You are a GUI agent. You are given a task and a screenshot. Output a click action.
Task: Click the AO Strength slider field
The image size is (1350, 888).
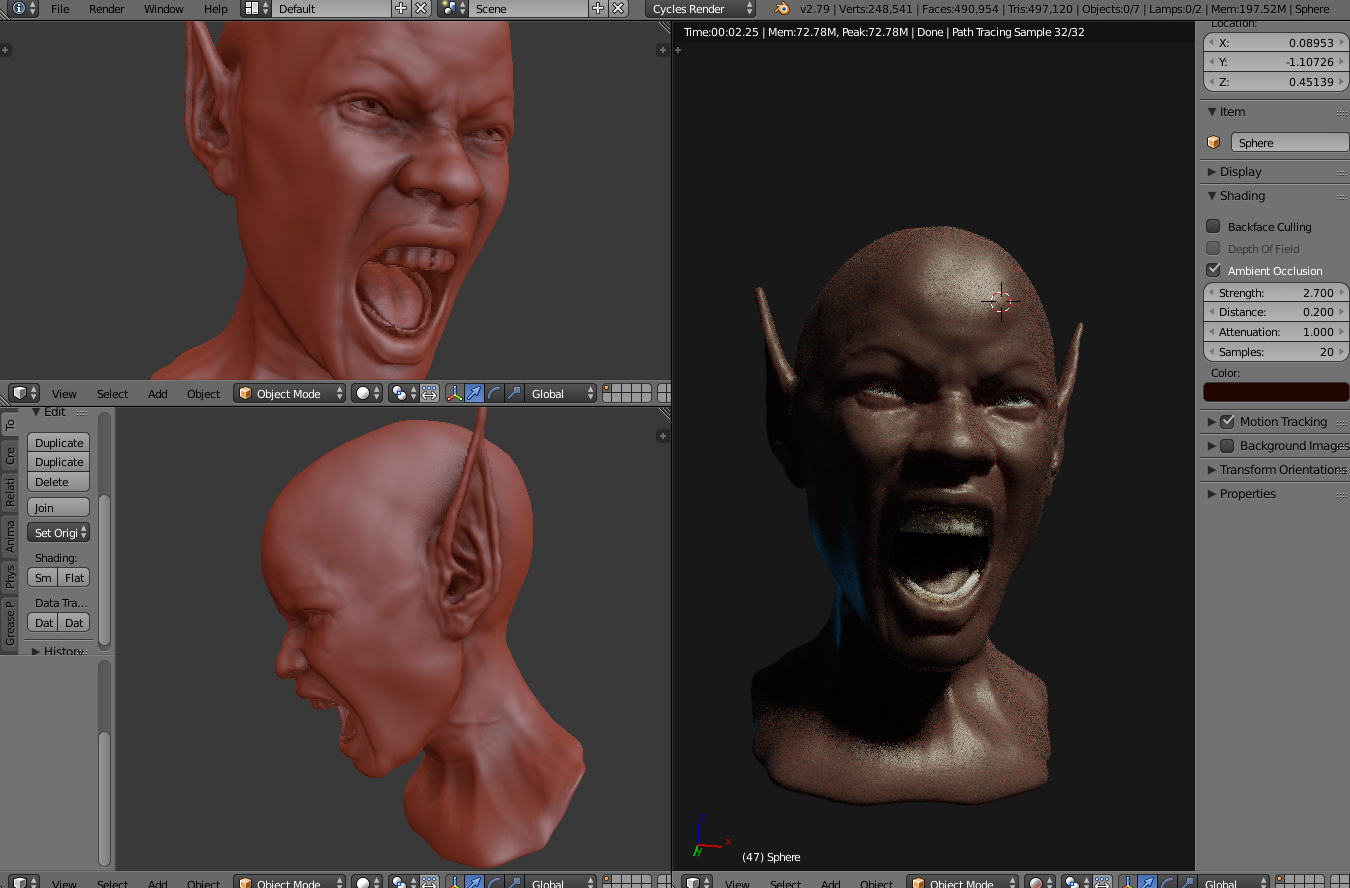pyautogui.click(x=1276, y=293)
